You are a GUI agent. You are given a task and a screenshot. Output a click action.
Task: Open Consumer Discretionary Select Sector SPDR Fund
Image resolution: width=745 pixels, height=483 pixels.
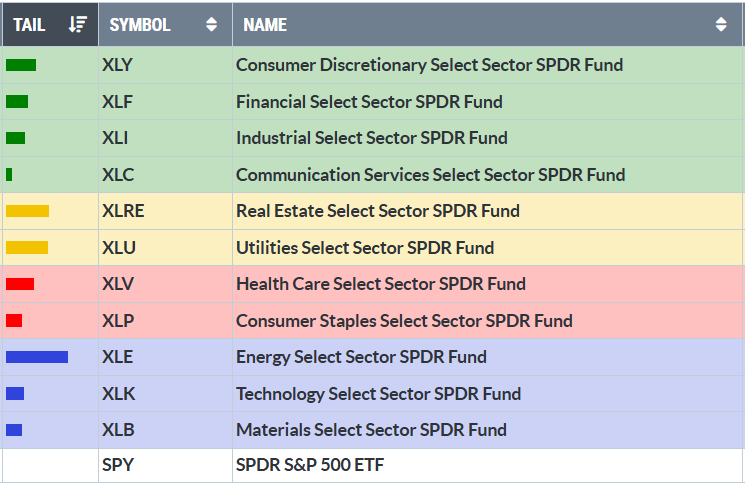tap(429, 65)
